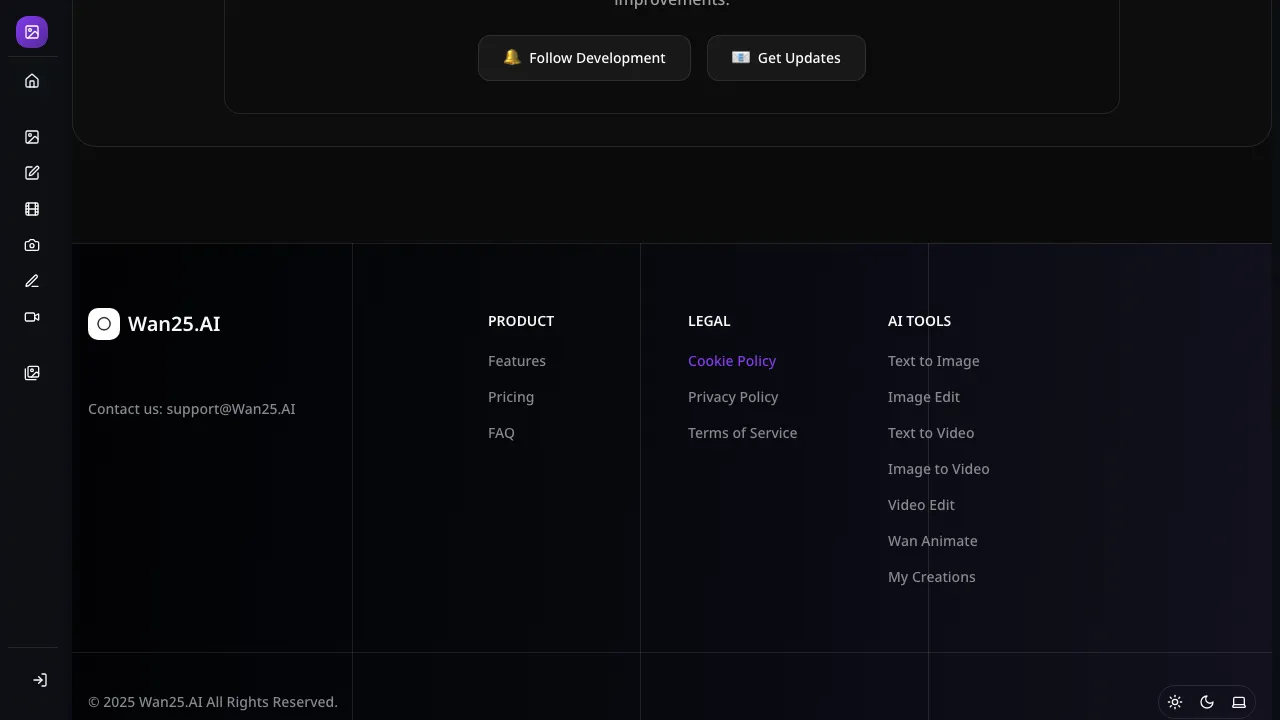1280x720 pixels.
Task: Click the Follow Development button
Action: [584, 58]
